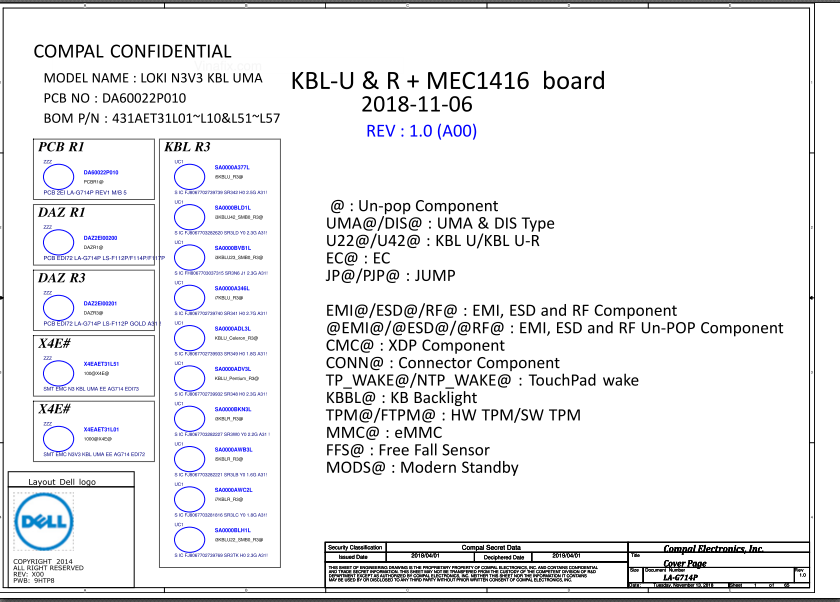Select the SA0000BKN3L component circle
The height and width of the screenshot is (602, 840).
191,418
